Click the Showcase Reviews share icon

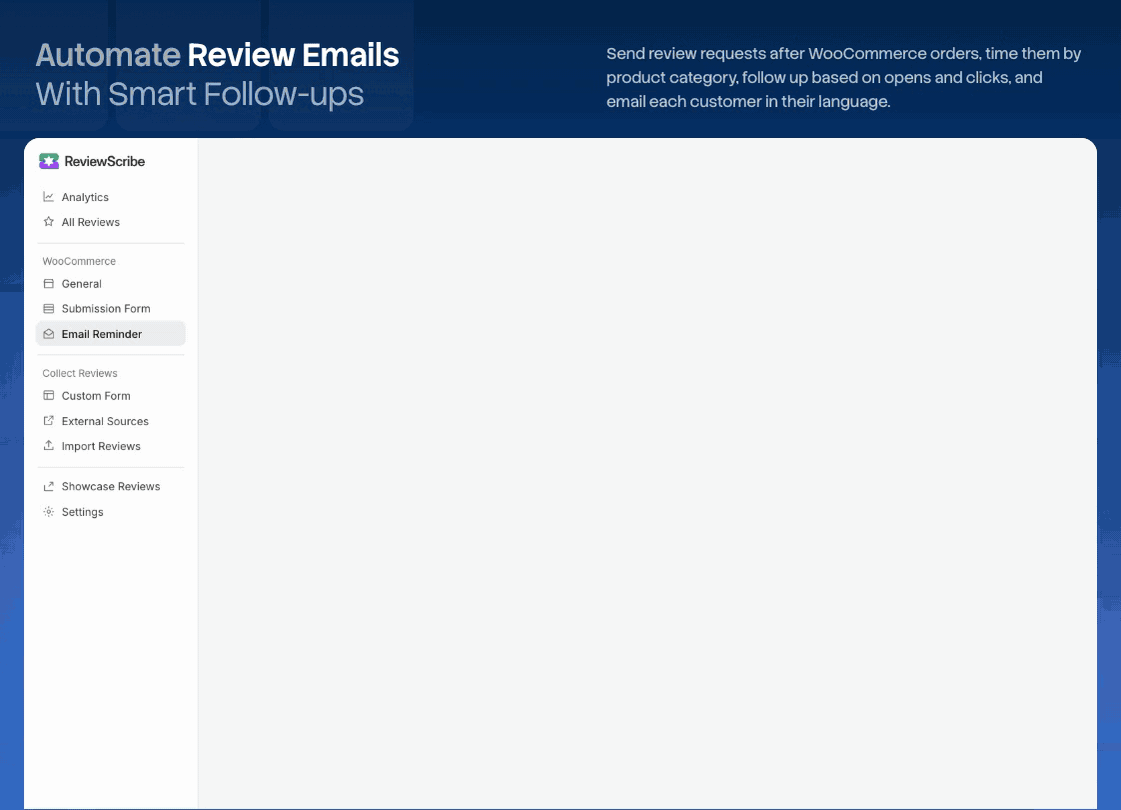pos(49,486)
